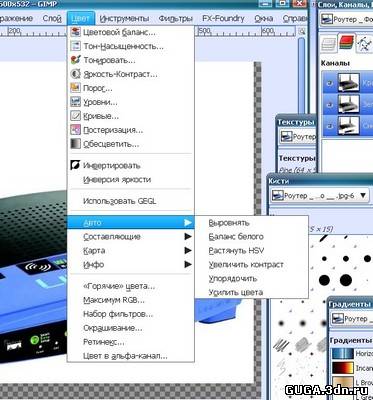The width and height of the screenshot is (373, 400).
Task: Click Увеличить контраст in the Auto submenu
Action: 246,265
